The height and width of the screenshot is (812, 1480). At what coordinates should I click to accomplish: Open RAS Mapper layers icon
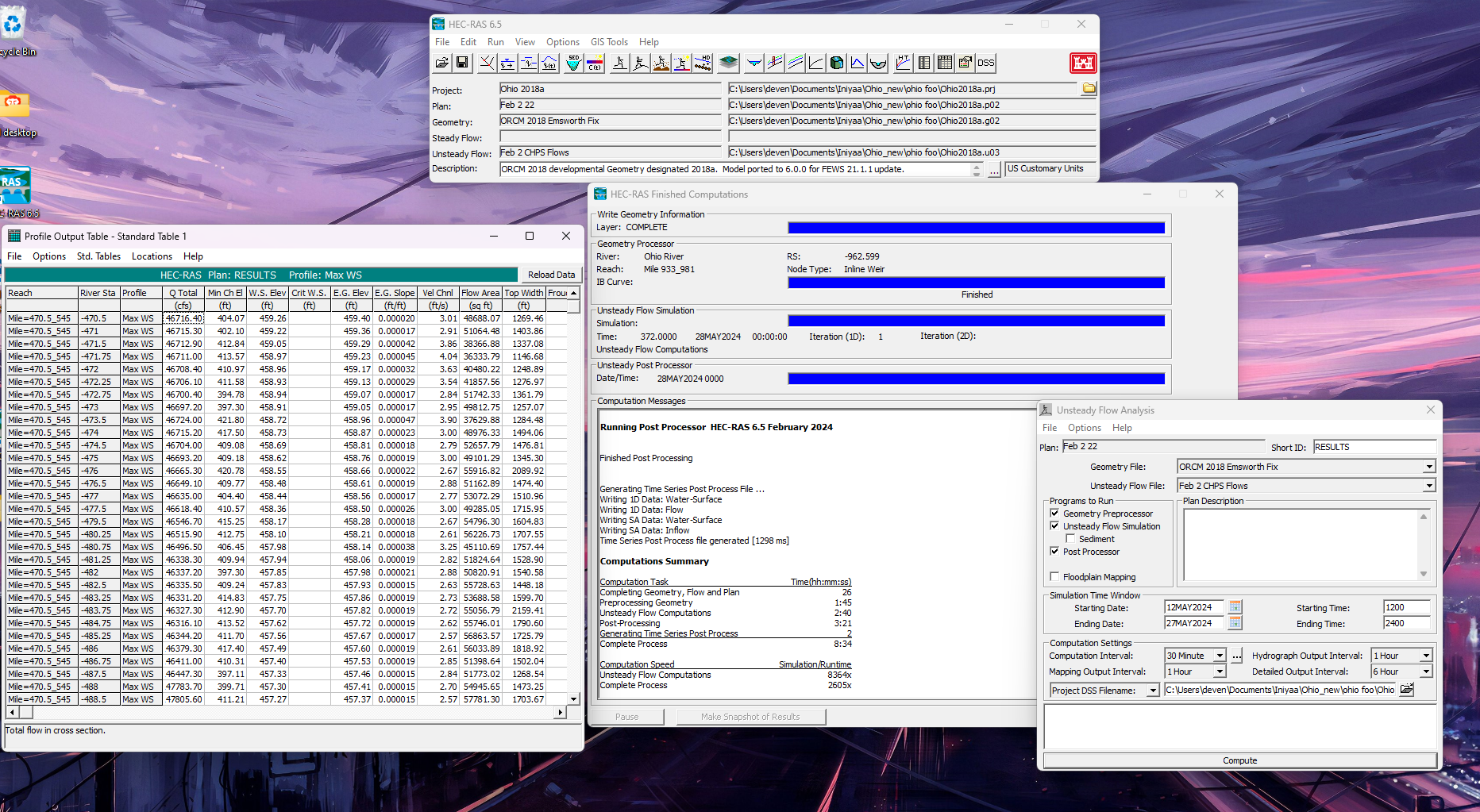728,63
